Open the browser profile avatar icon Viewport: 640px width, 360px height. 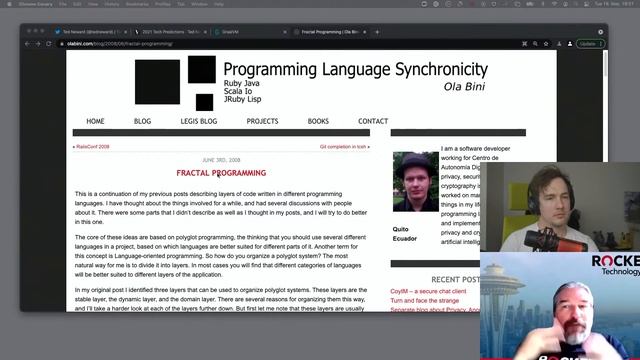(x=570, y=44)
